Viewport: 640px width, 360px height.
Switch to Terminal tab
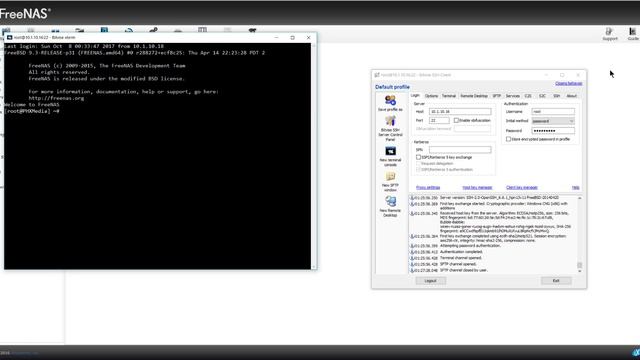point(449,96)
